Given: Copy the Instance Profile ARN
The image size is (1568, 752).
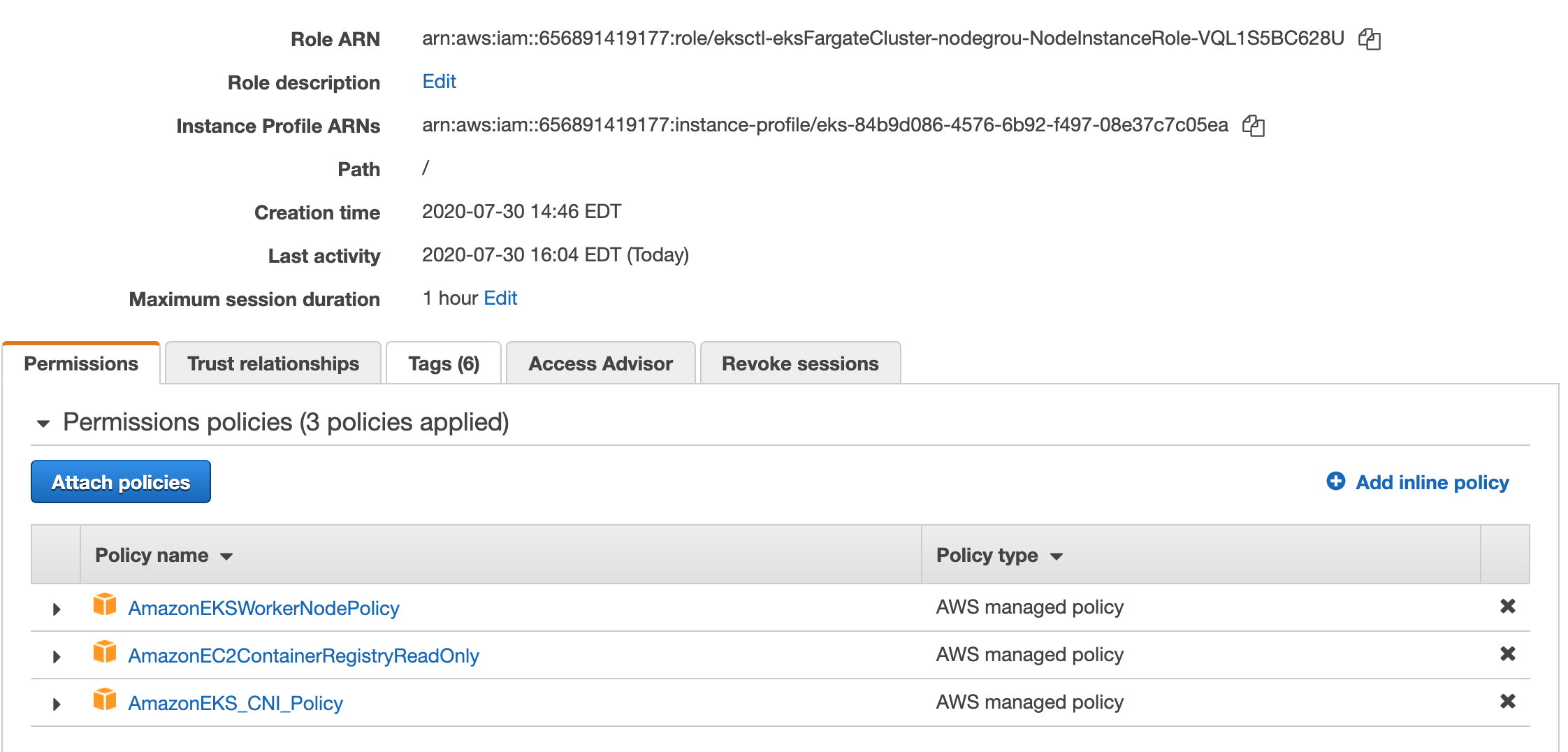Looking at the screenshot, I should click(x=1254, y=126).
